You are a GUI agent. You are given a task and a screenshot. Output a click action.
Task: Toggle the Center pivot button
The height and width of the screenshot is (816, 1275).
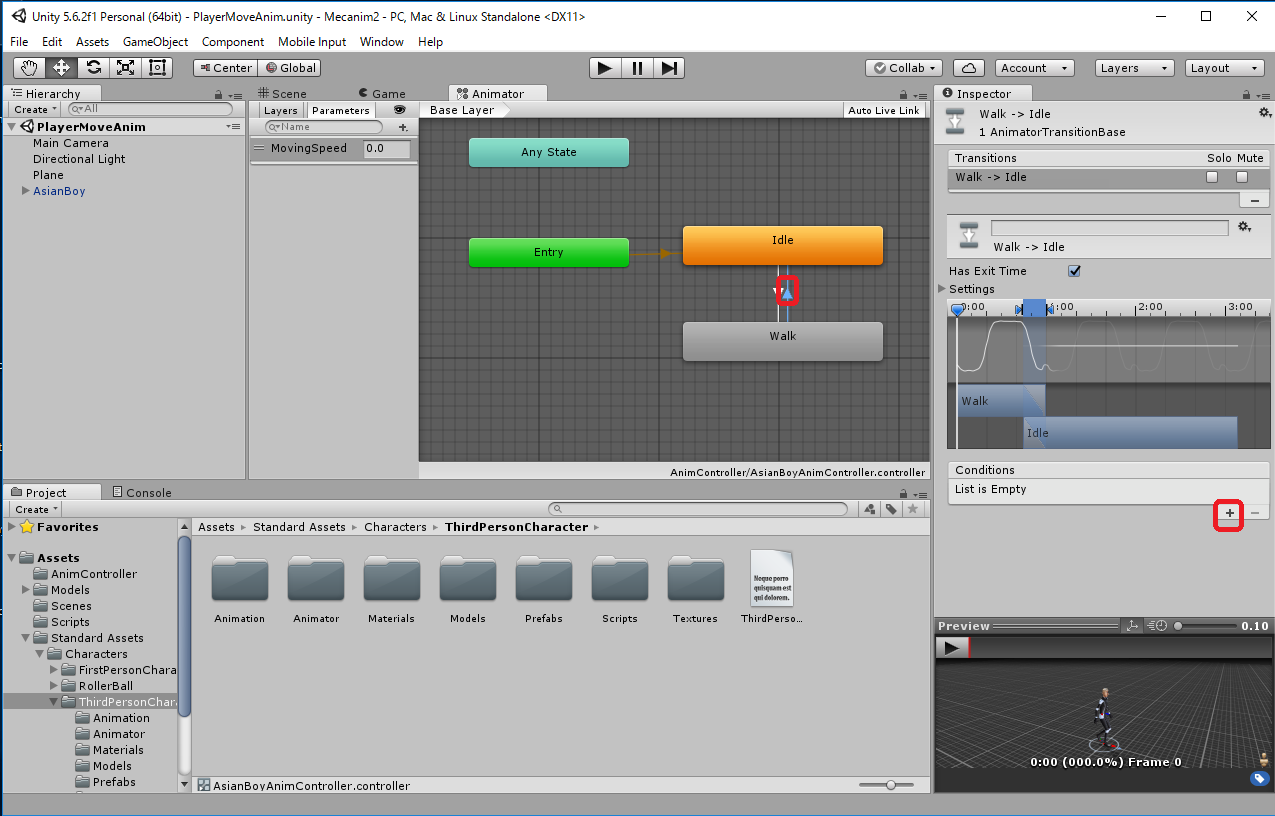click(225, 68)
